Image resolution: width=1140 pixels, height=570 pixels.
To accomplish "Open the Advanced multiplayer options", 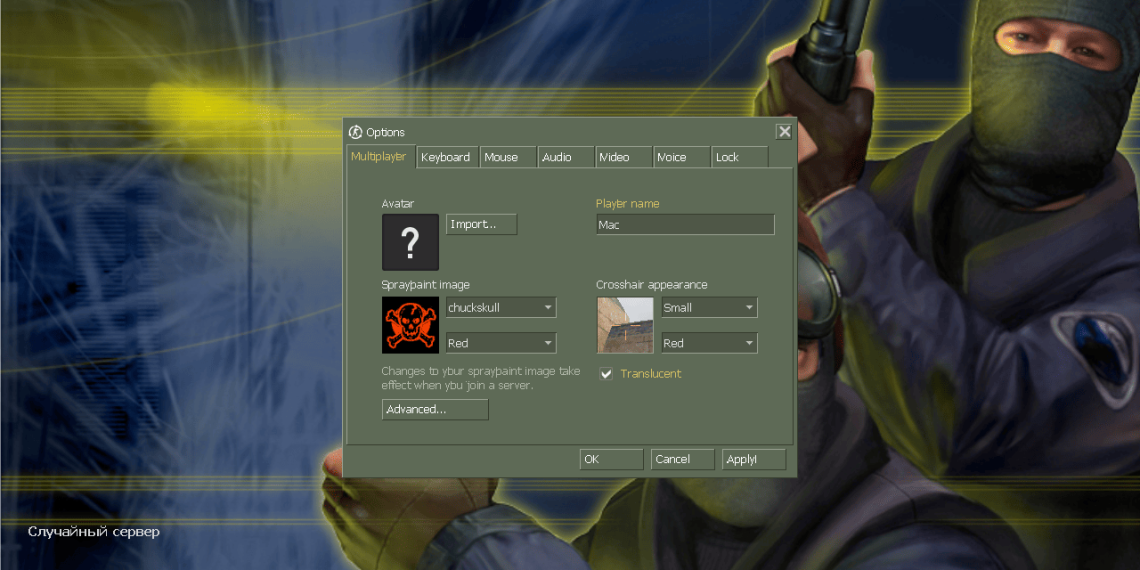I will coord(435,410).
